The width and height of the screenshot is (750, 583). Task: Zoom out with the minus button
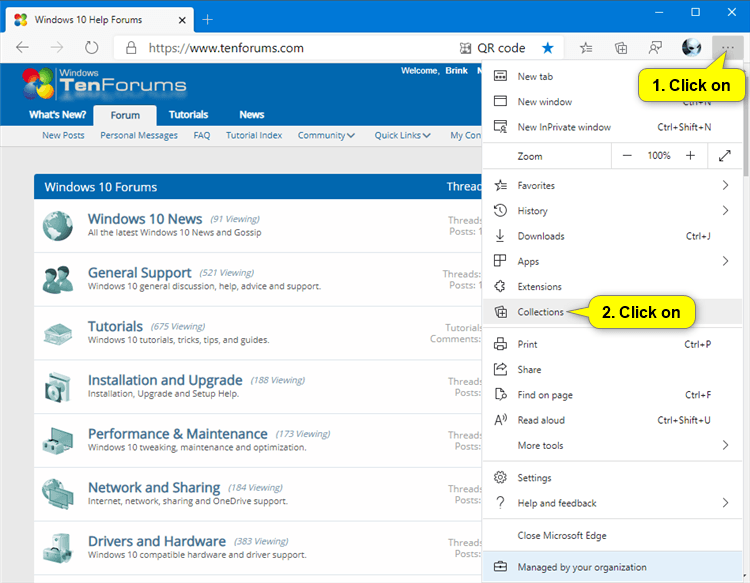point(627,155)
